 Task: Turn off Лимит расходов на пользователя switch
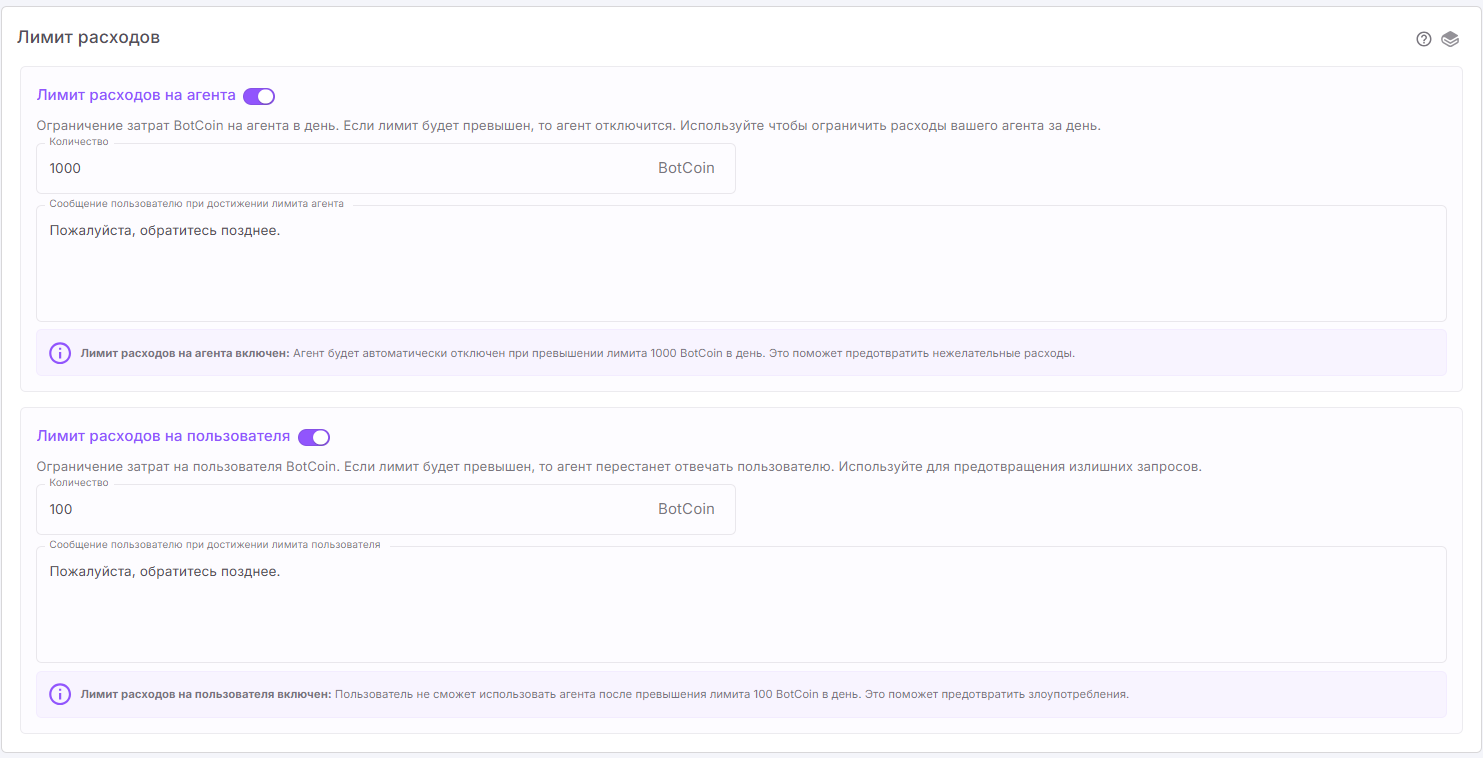click(x=314, y=437)
